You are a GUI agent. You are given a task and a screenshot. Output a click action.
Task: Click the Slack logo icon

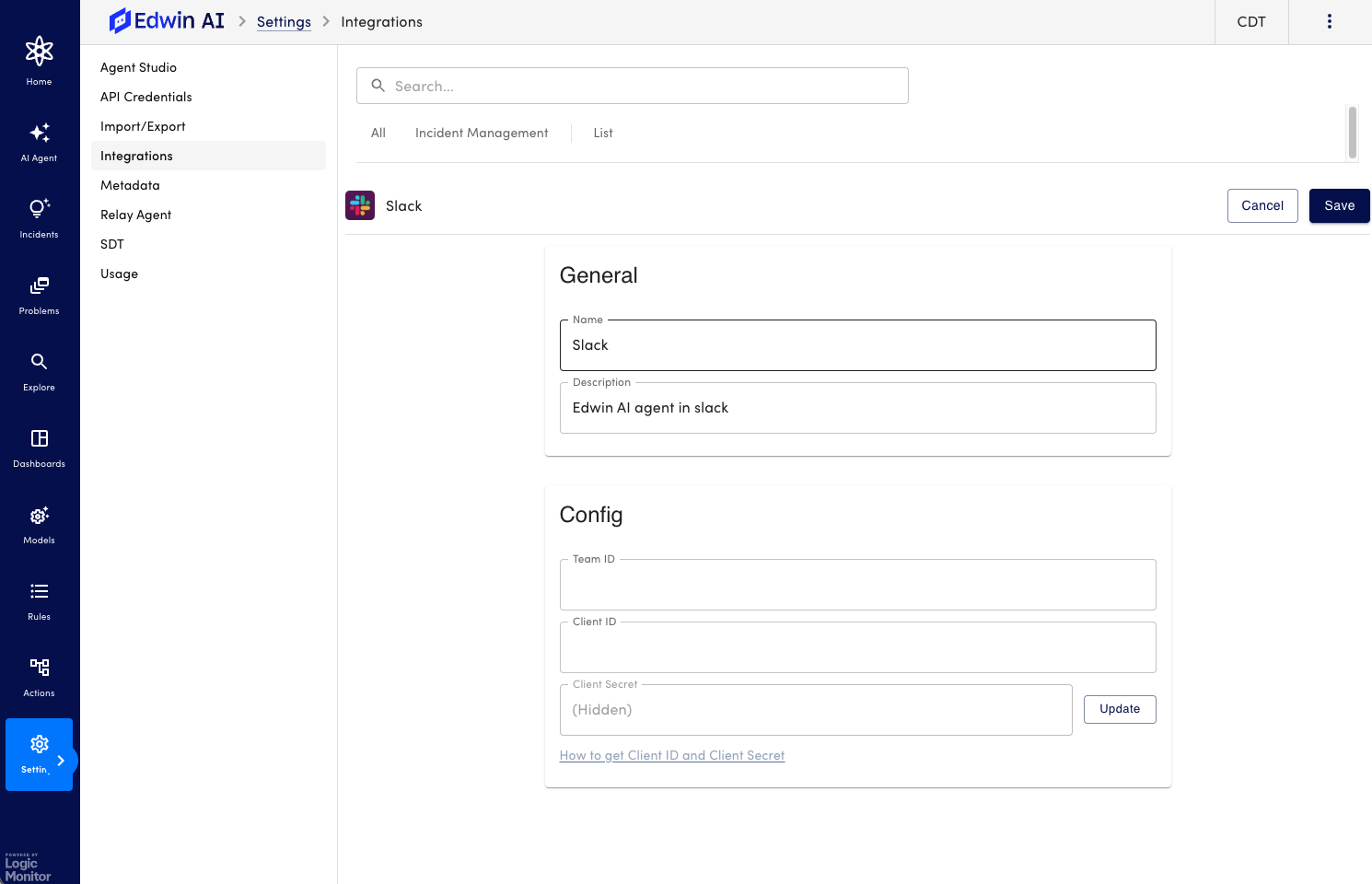360,205
